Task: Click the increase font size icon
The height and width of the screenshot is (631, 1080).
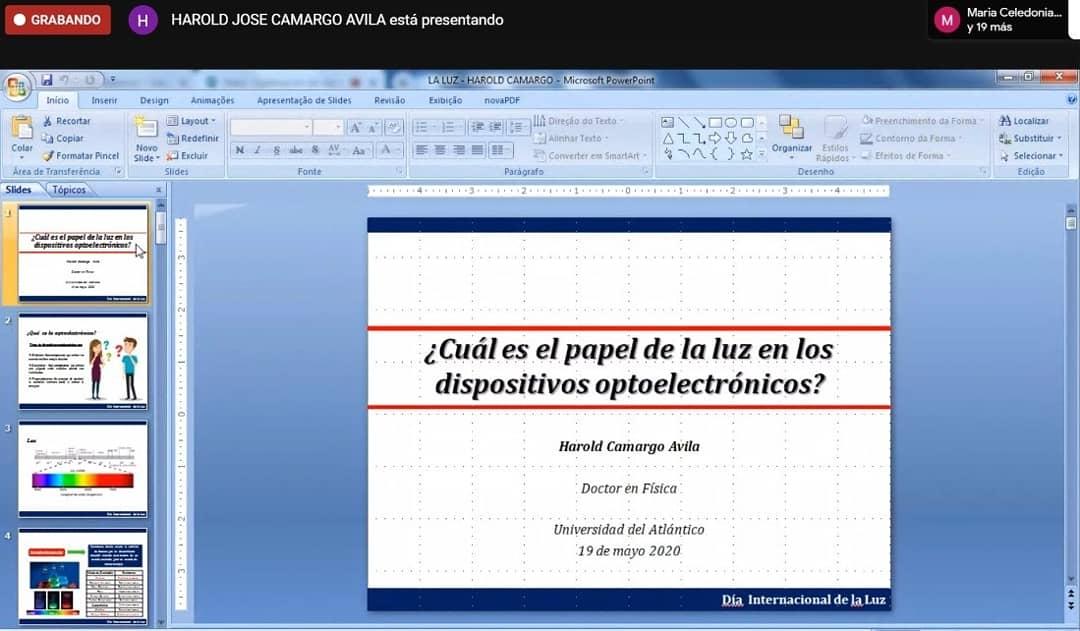Action: (x=356, y=127)
